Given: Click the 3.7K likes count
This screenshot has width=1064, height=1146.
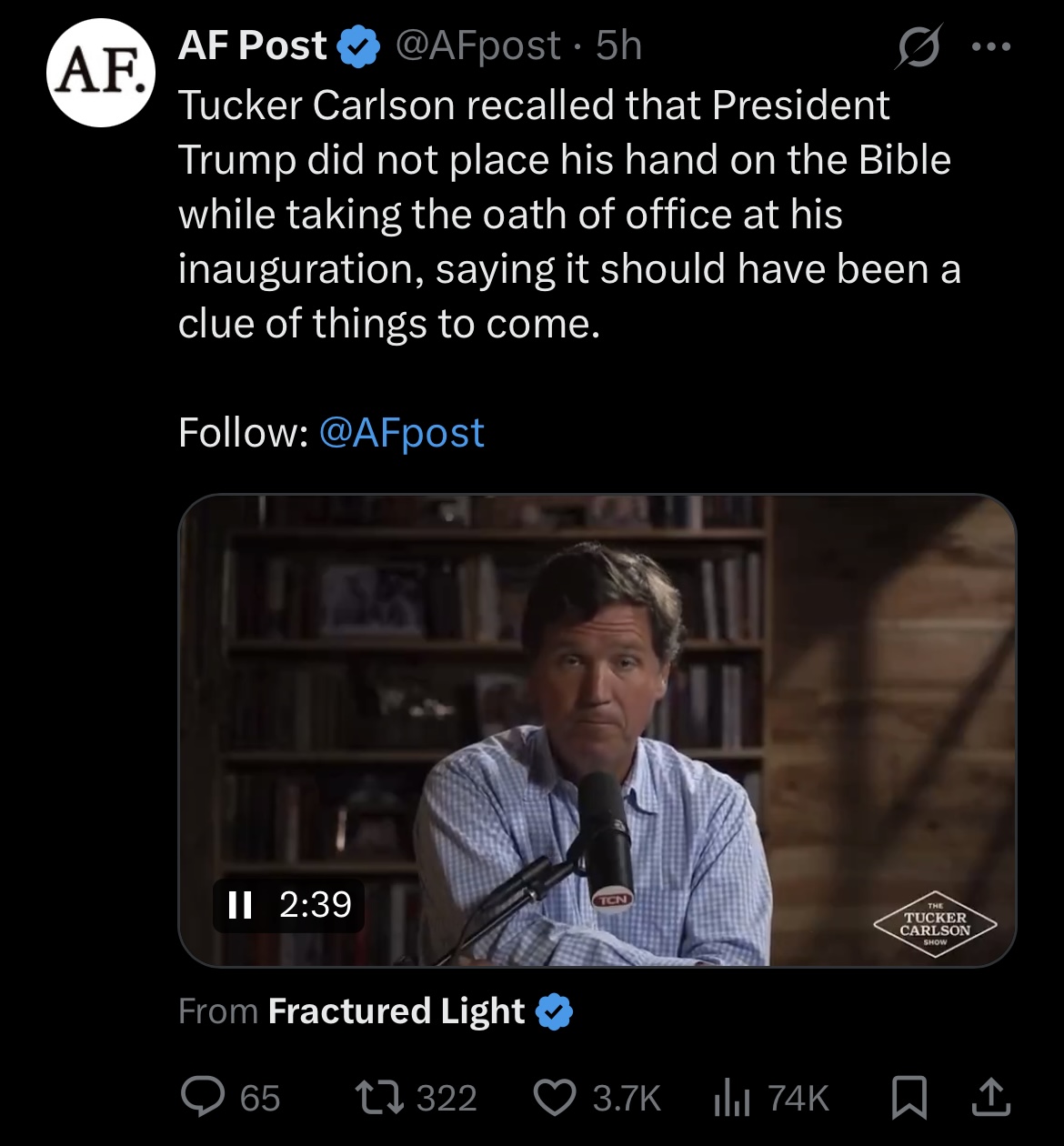Looking at the screenshot, I should (x=627, y=1098).
